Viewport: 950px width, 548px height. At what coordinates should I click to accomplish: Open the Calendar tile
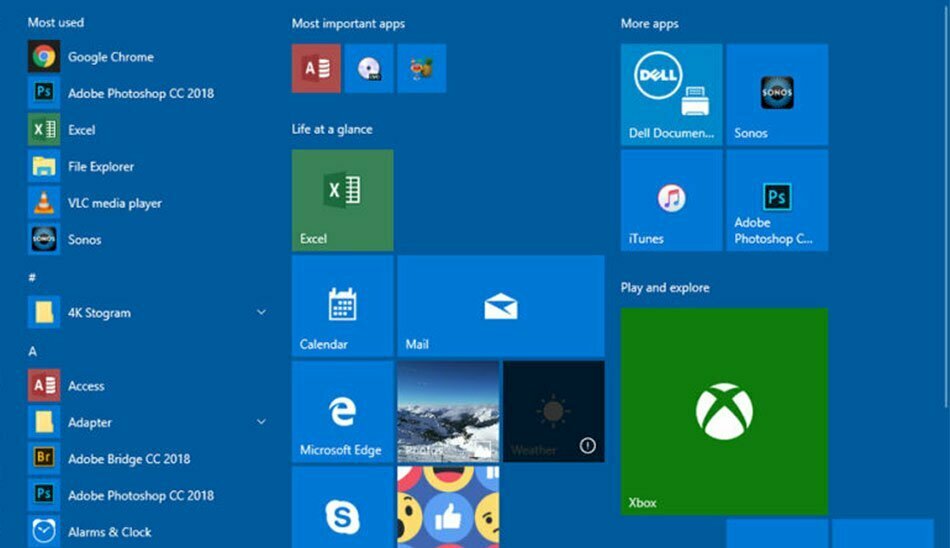click(x=342, y=306)
